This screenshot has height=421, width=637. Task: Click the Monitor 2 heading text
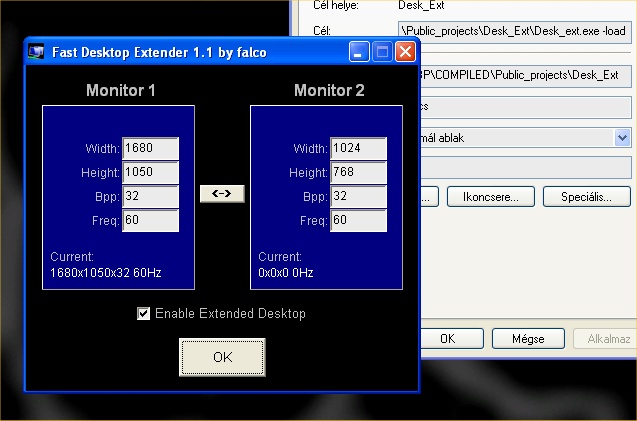click(x=329, y=90)
